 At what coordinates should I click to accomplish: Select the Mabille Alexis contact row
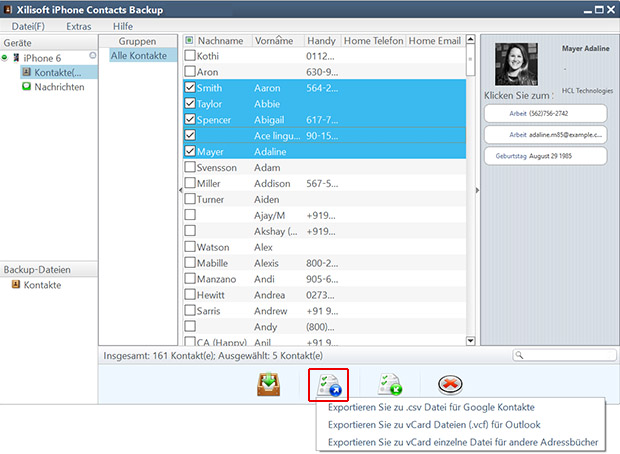[324, 263]
